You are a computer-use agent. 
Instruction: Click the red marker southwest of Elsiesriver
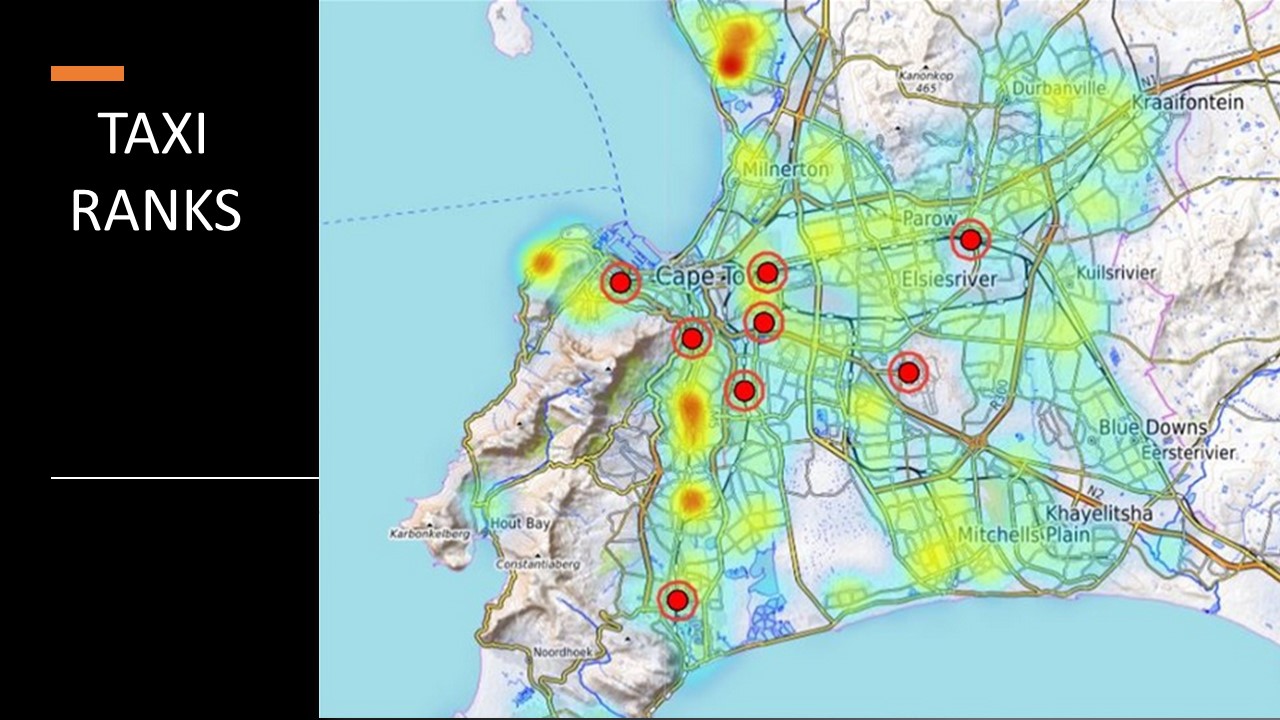coord(908,373)
